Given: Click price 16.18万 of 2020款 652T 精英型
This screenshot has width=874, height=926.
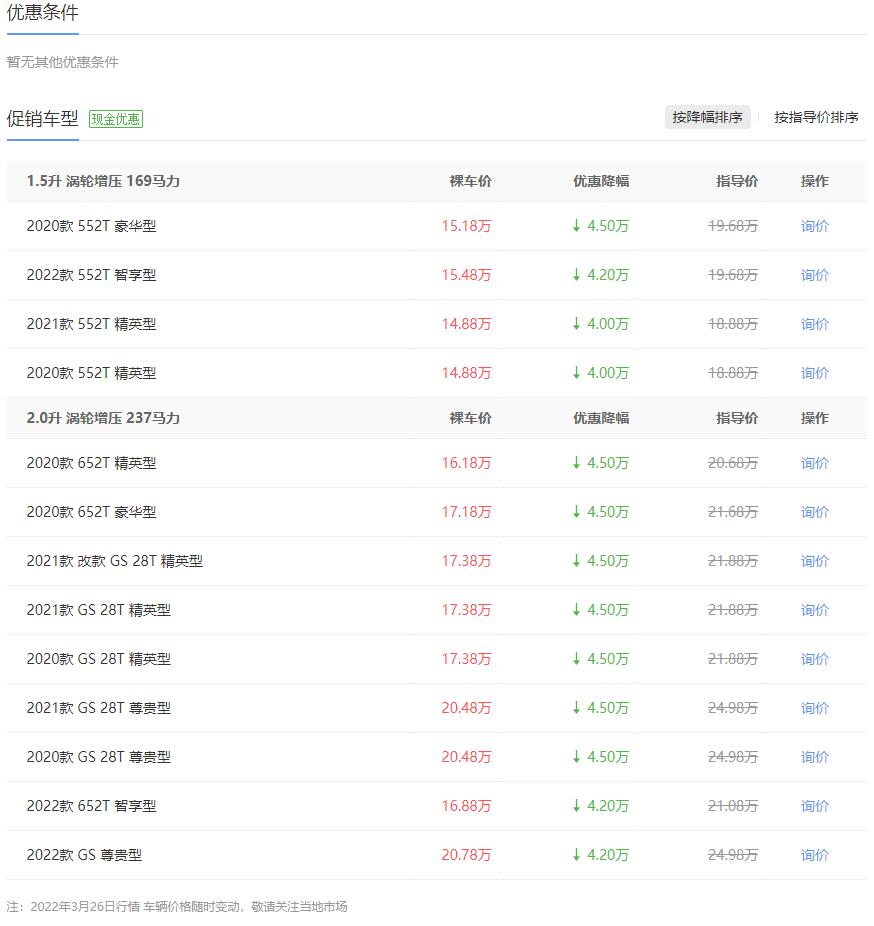Looking at the screenshot, I should [x=467, y=462].
